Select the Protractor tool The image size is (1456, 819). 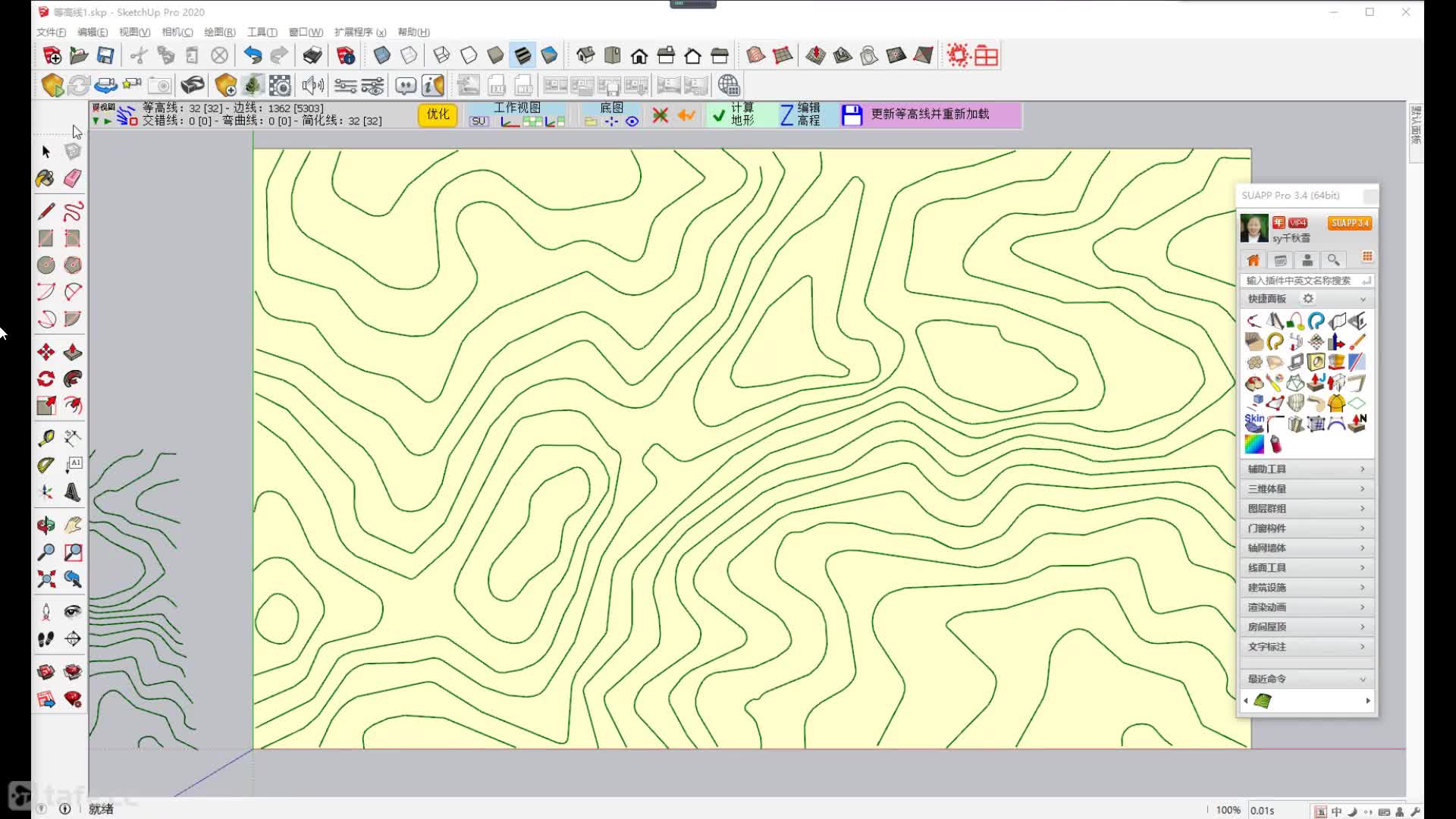point(46,465)
